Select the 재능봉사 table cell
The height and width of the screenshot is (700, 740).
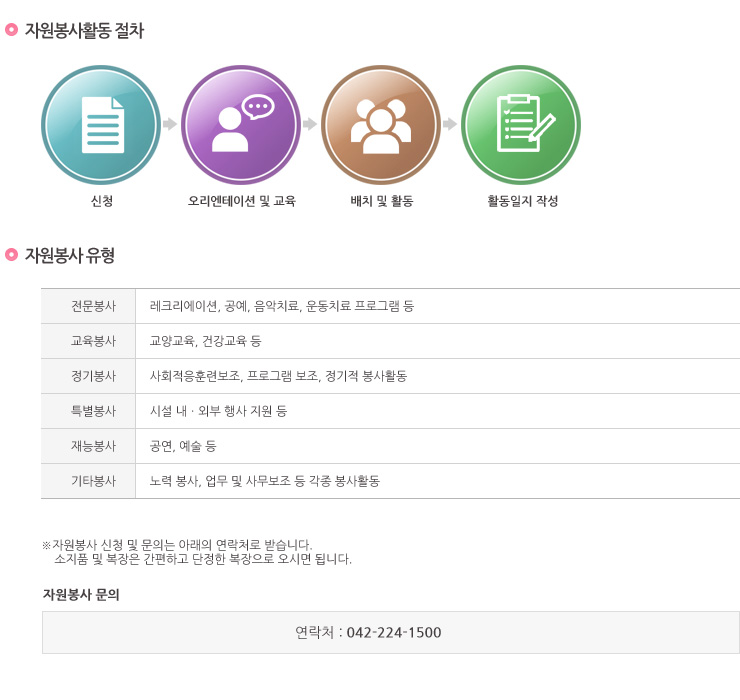(88, 446)
